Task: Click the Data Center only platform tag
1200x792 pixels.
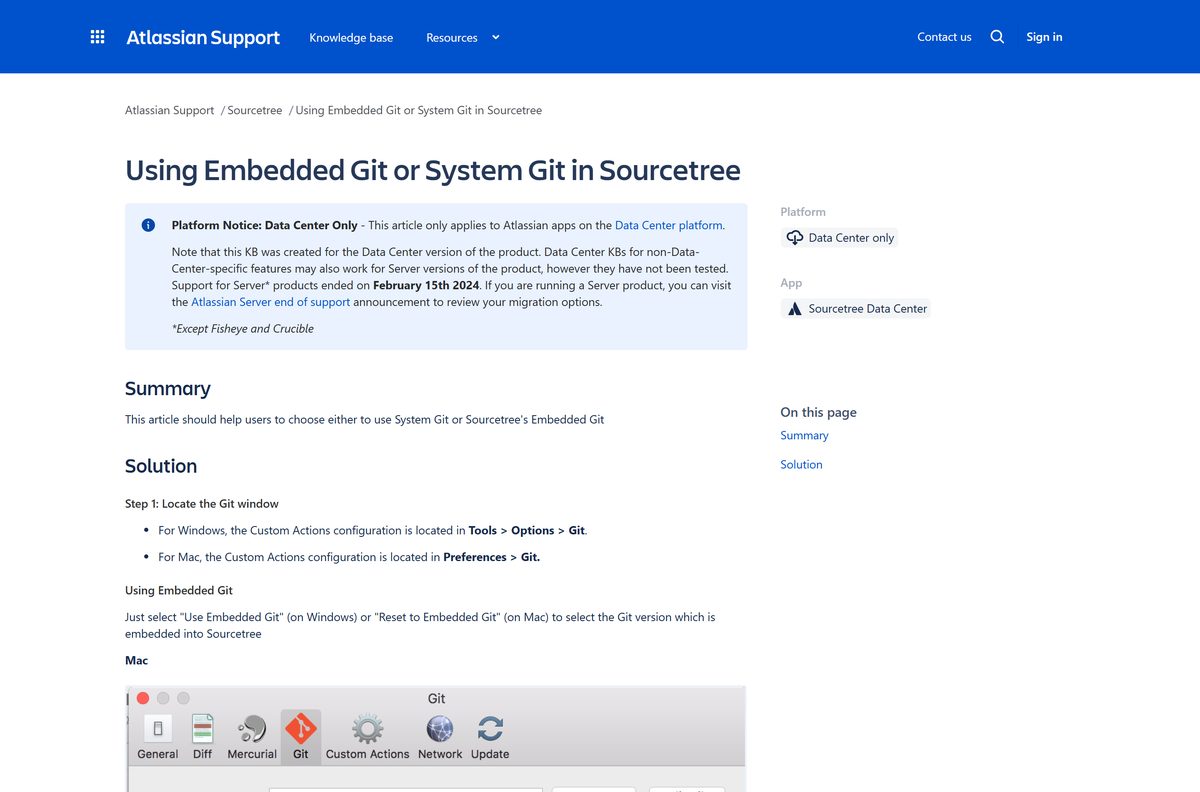Action: (840, 238)
